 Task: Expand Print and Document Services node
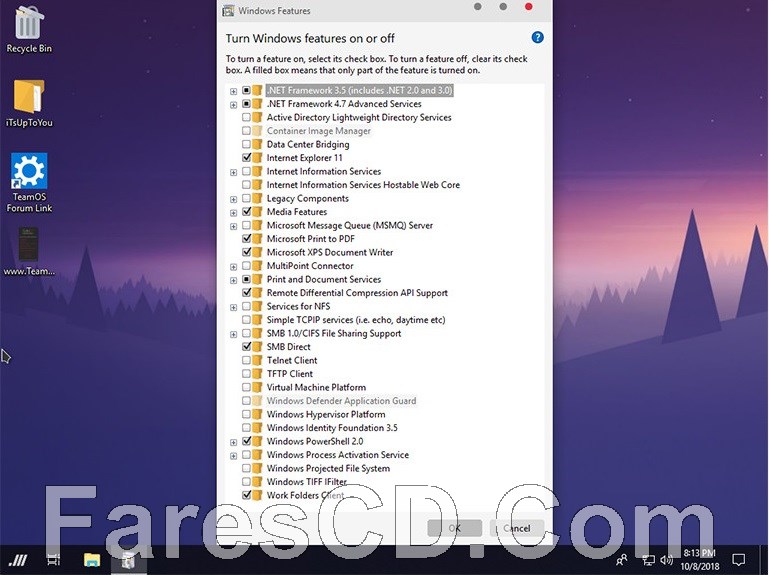(233, 280)
